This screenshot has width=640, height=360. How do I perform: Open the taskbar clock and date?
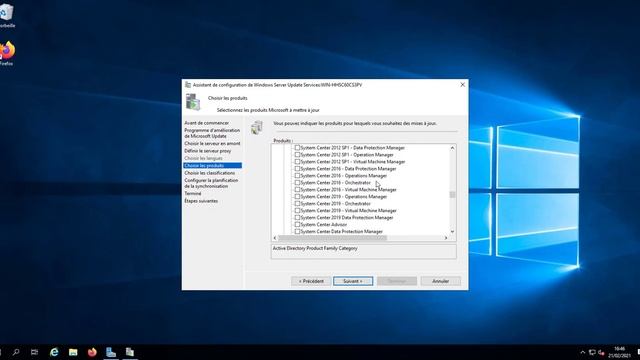619,352
